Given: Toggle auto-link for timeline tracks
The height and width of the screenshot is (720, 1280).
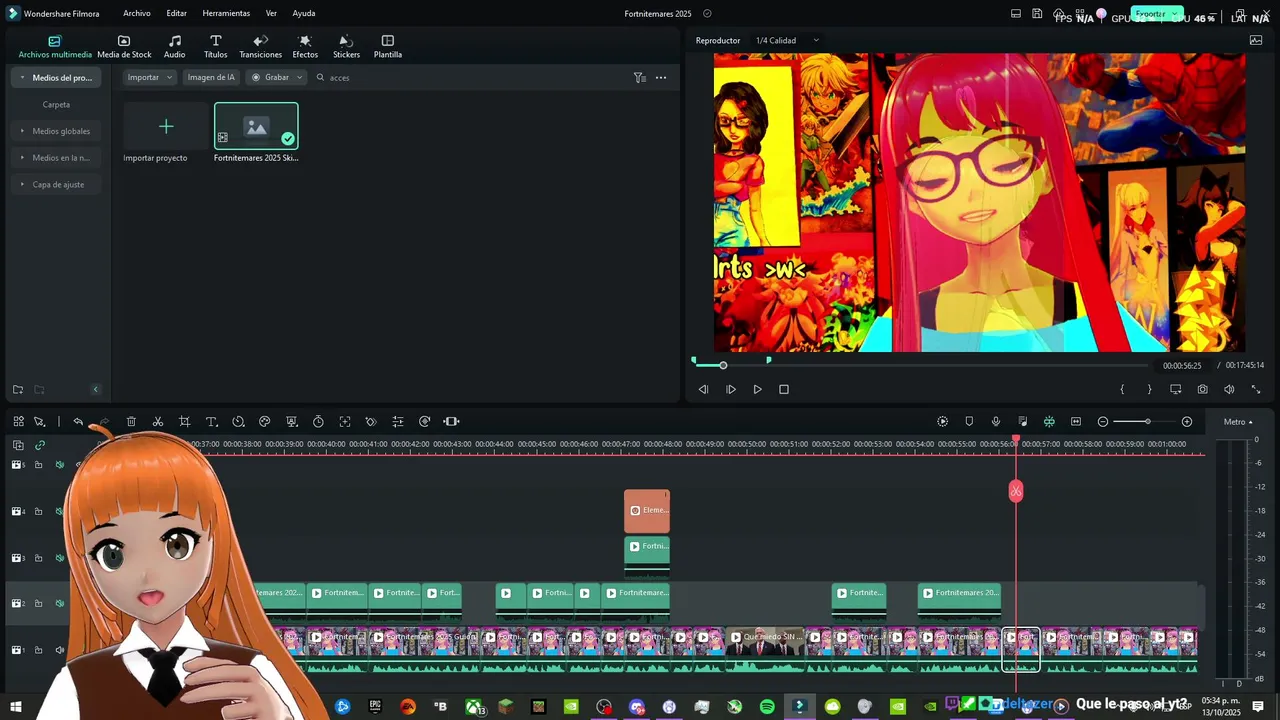Looking at the screenshot, I should 40,445.
